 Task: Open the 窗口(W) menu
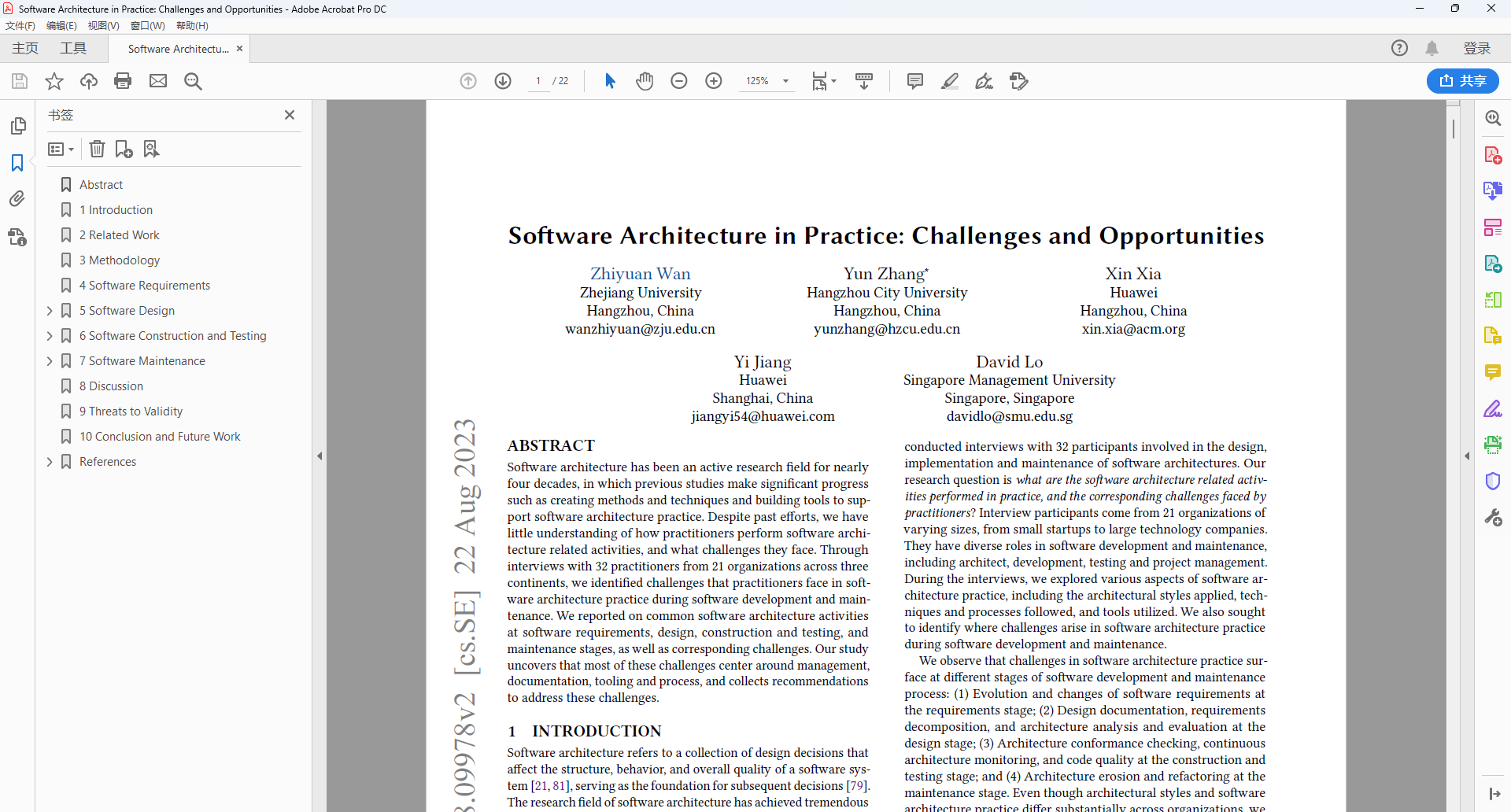pyautogui.click(x=148, y=26)
